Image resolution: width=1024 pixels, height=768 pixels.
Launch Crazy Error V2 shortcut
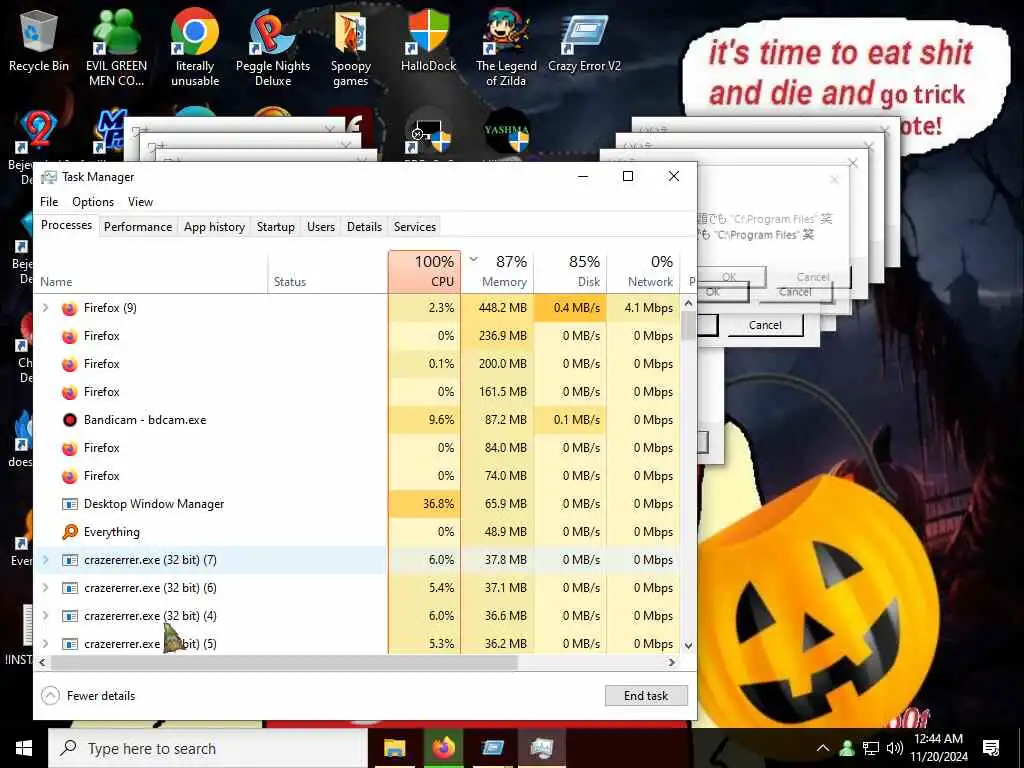click(584, 40)
